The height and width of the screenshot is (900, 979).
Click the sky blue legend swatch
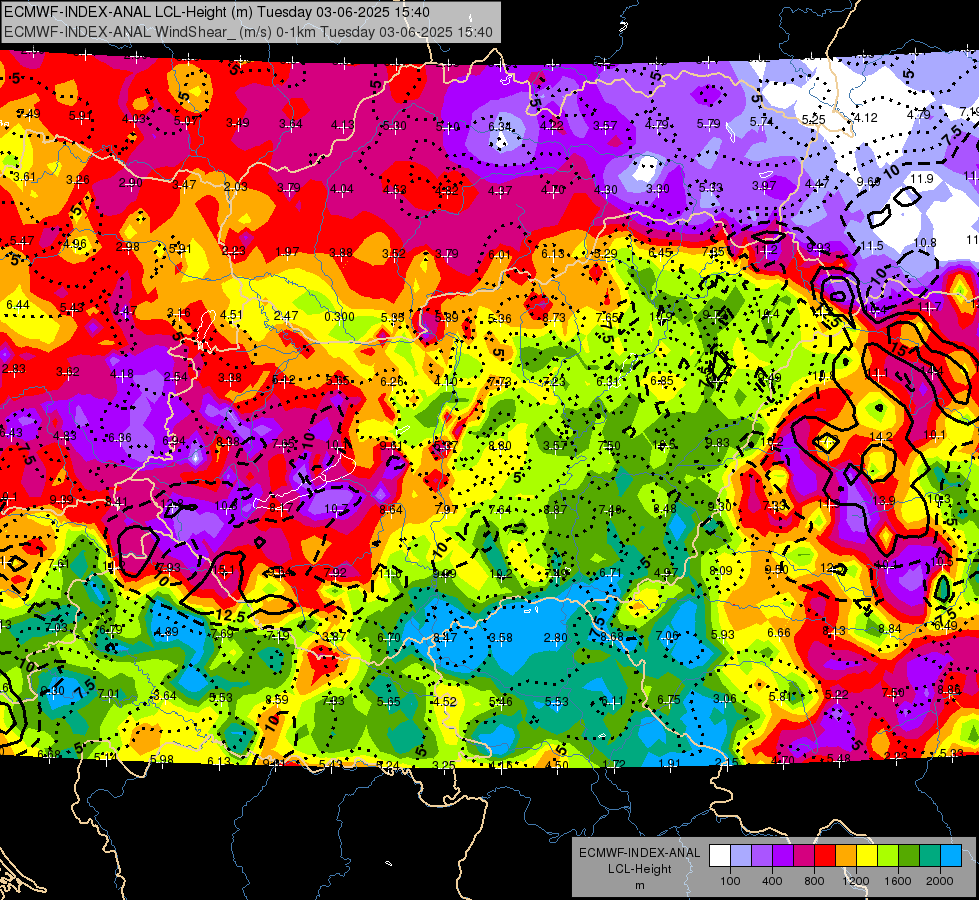[x=952, y=856]
